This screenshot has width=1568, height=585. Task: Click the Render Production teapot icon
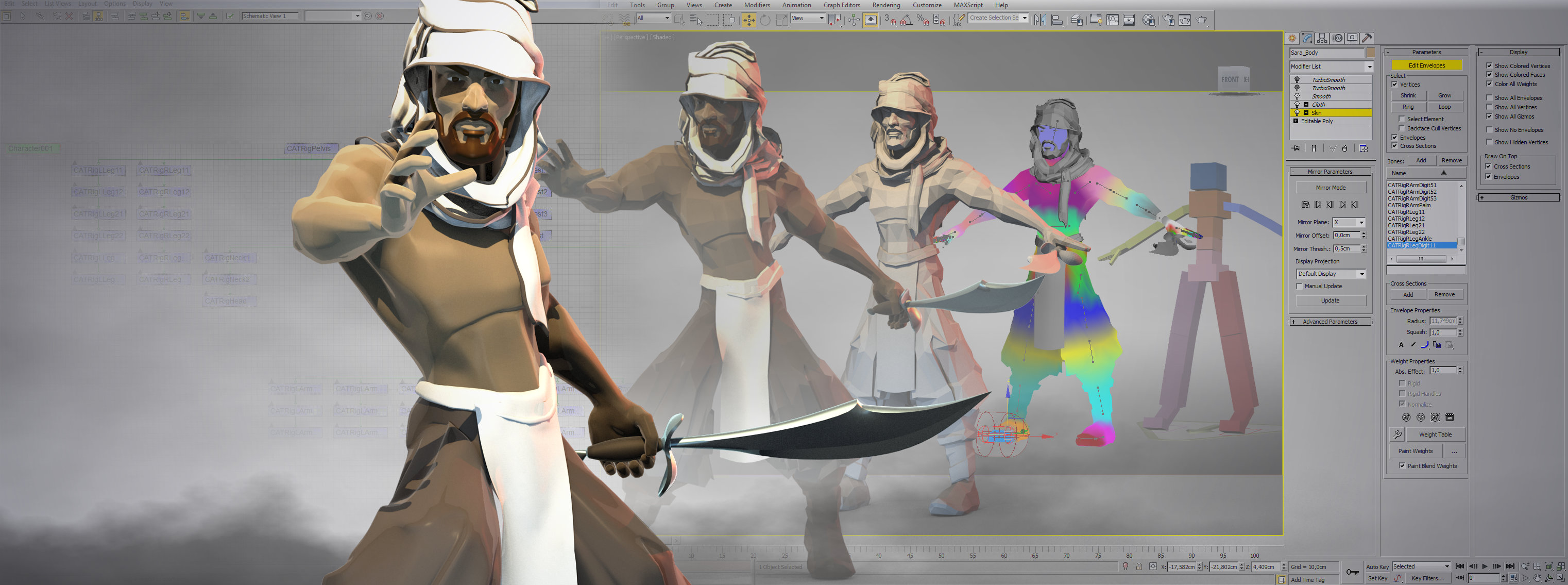[1202, 20]
